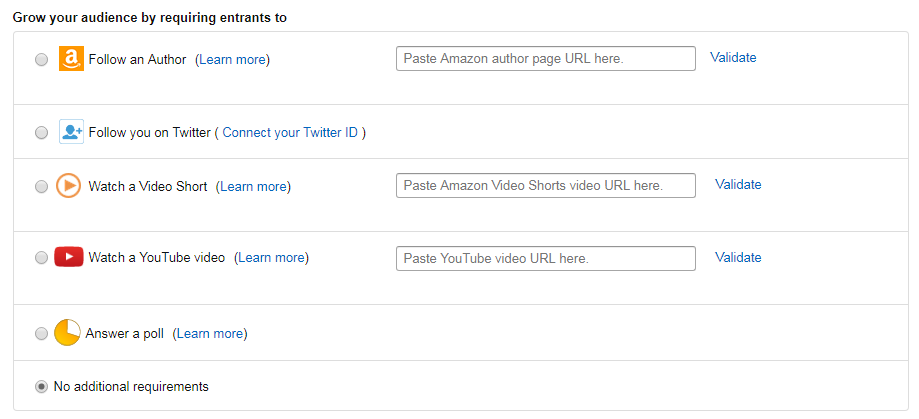Validate the YouTube video URL
The width and height of the screenshot is (919, 419).
point(738,258)
